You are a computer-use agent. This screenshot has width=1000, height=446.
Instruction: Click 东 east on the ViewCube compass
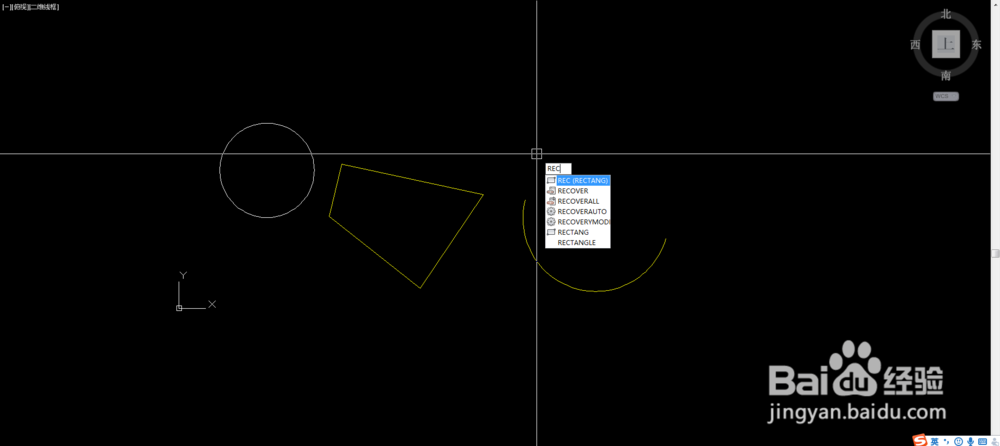tap(976, 45)
